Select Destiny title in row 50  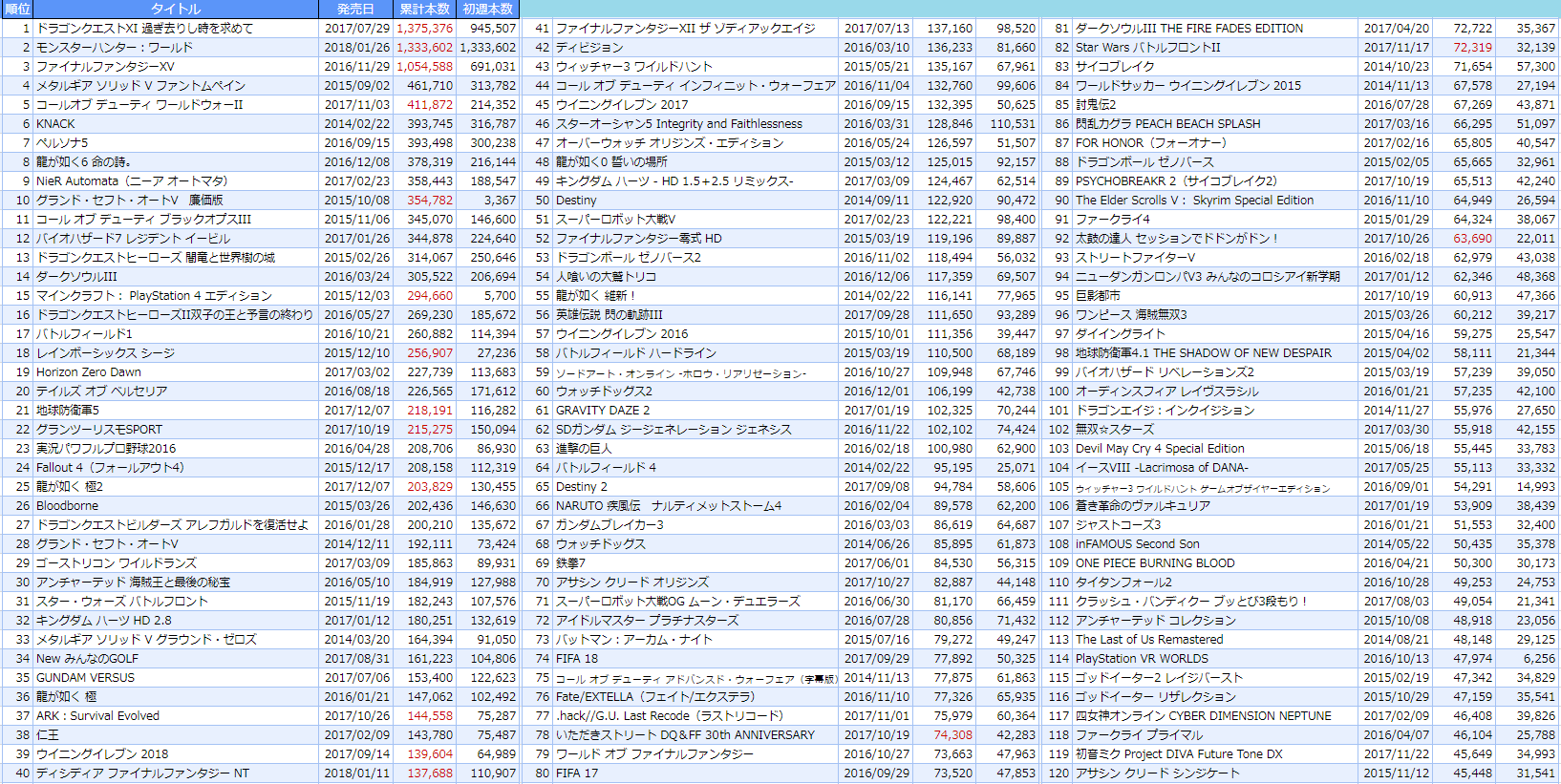point(576,201)
